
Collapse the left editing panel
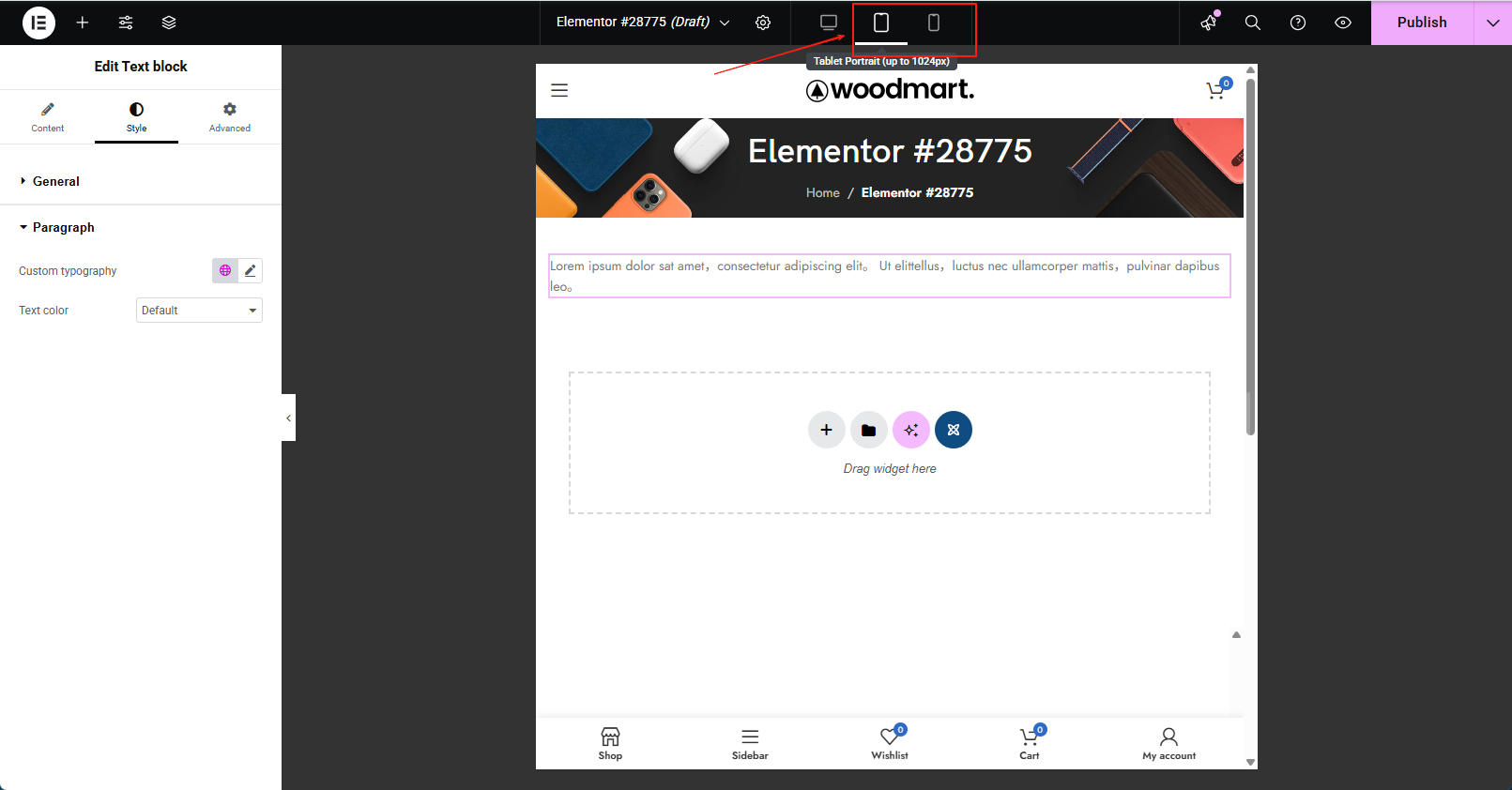coord(288,418)
